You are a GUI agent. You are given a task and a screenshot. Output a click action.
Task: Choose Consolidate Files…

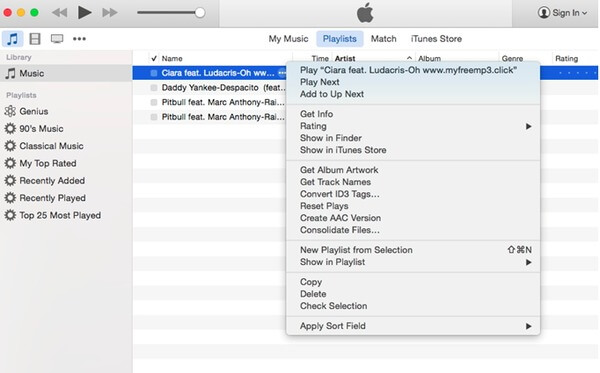point(340,230)
